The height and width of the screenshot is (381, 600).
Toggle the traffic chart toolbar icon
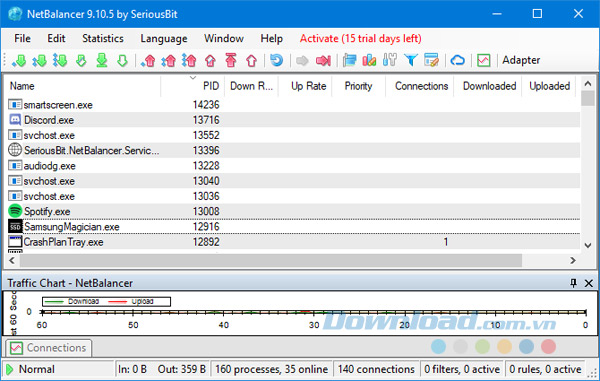(x=484, y=60)
